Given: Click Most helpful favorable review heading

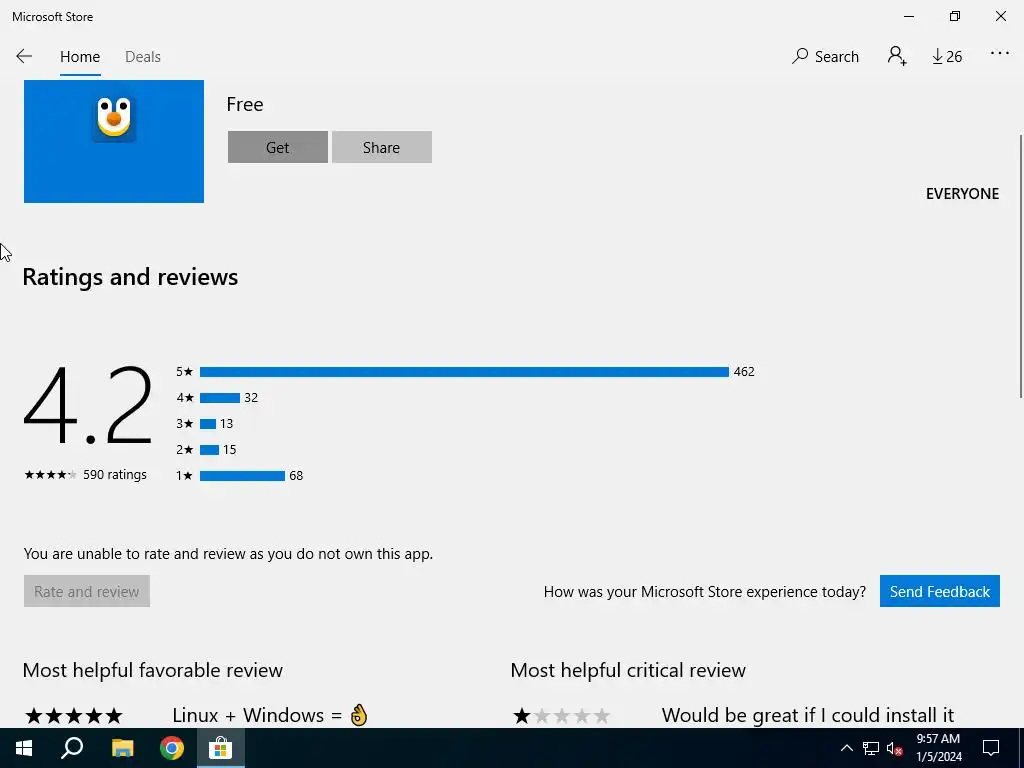Looking at the screenshot, I should pos(153,670).
